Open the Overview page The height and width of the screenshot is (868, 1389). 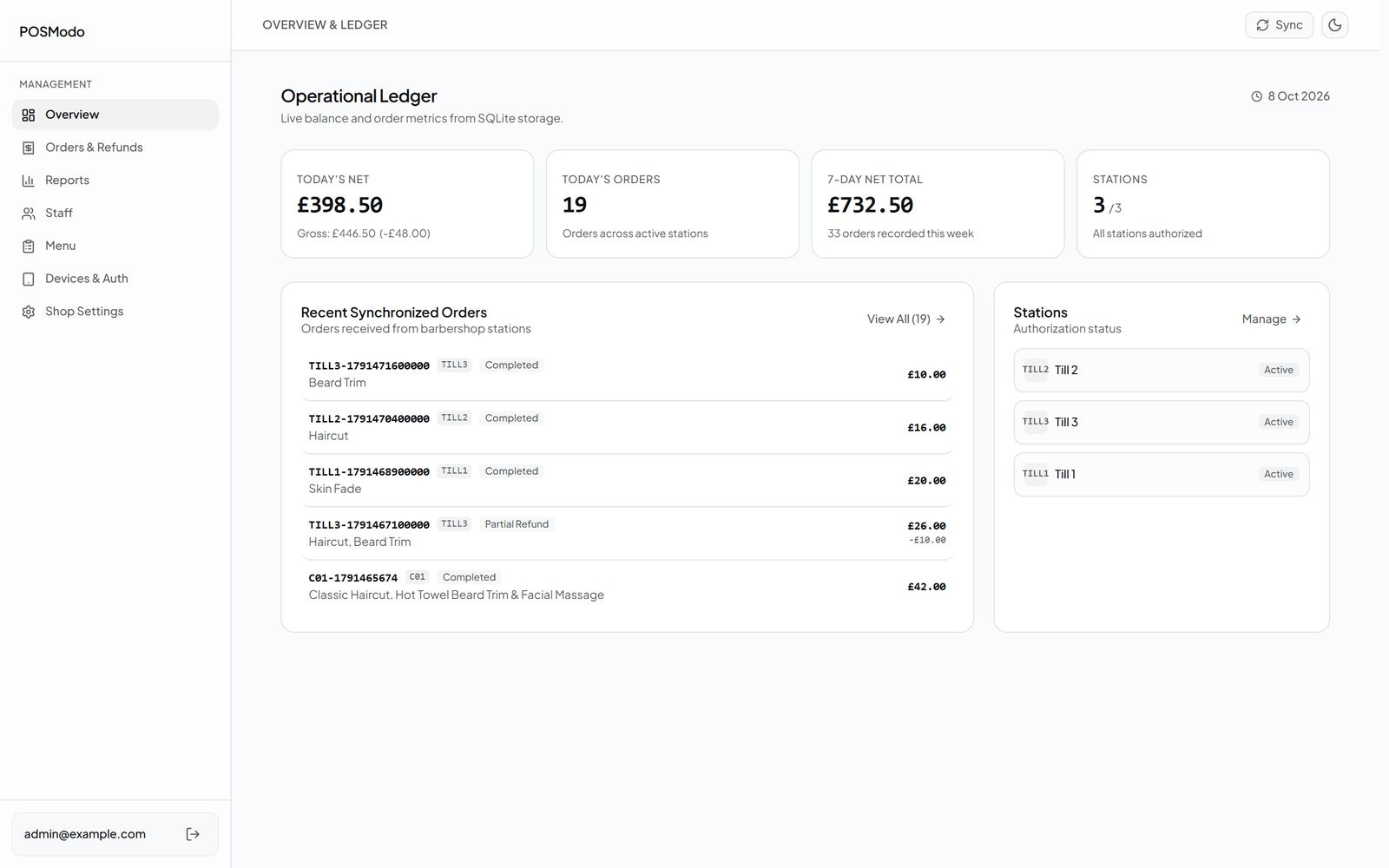[115, 115]
